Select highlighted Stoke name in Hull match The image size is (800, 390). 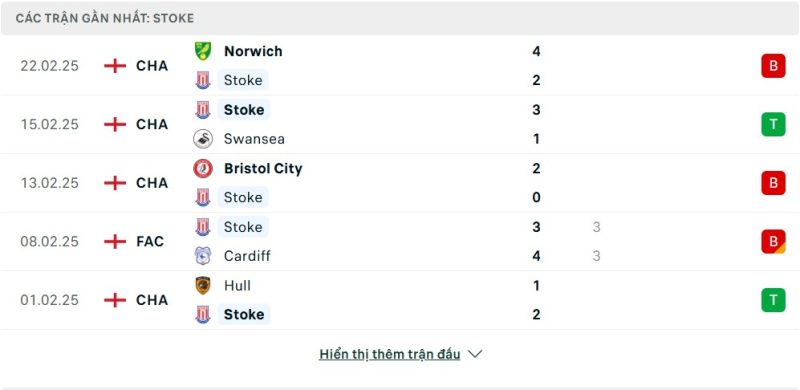pyautogui.click(x=244, y=314)
